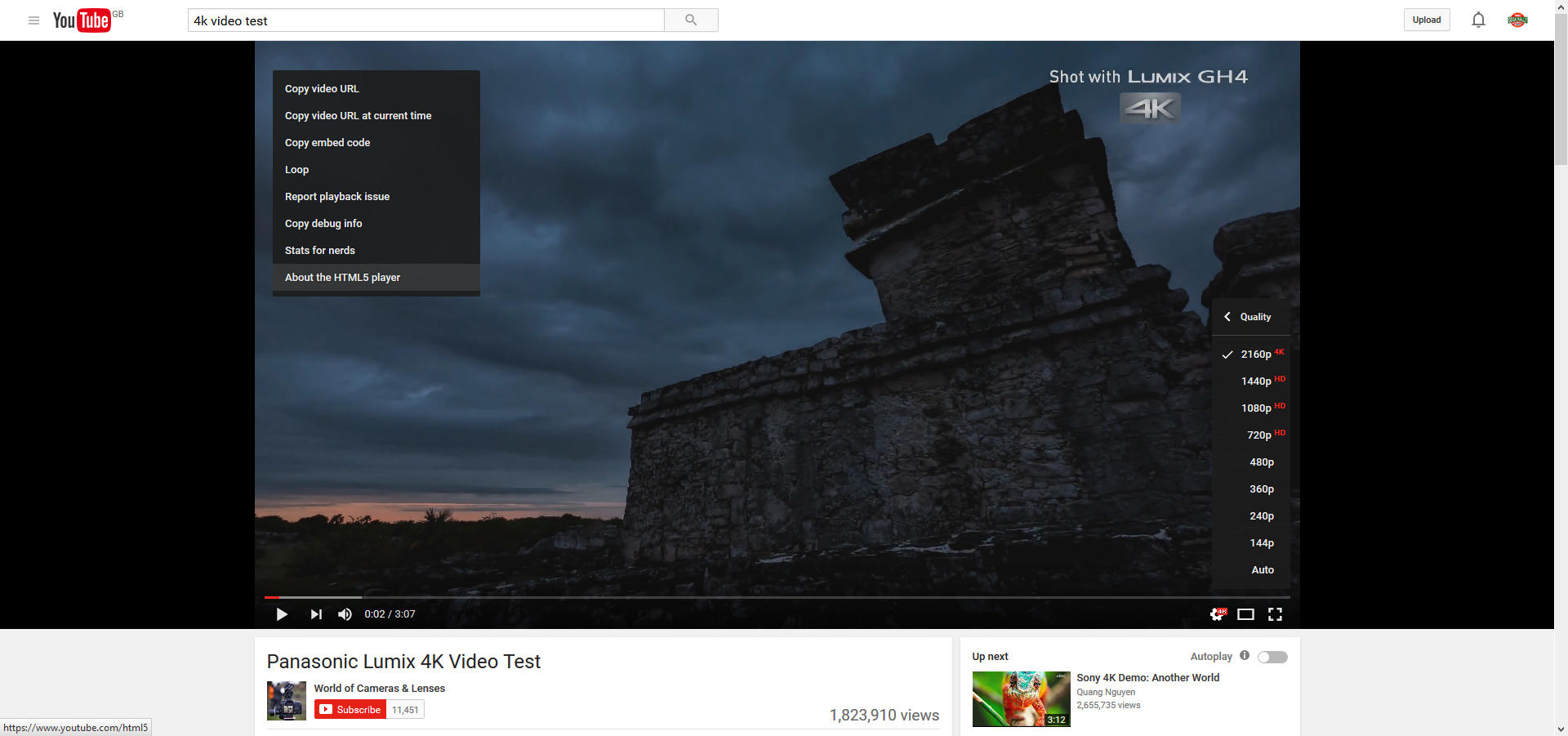Select 360p quality
Viewport: 1568px width, 736px height.
(x=1251, y=489)
